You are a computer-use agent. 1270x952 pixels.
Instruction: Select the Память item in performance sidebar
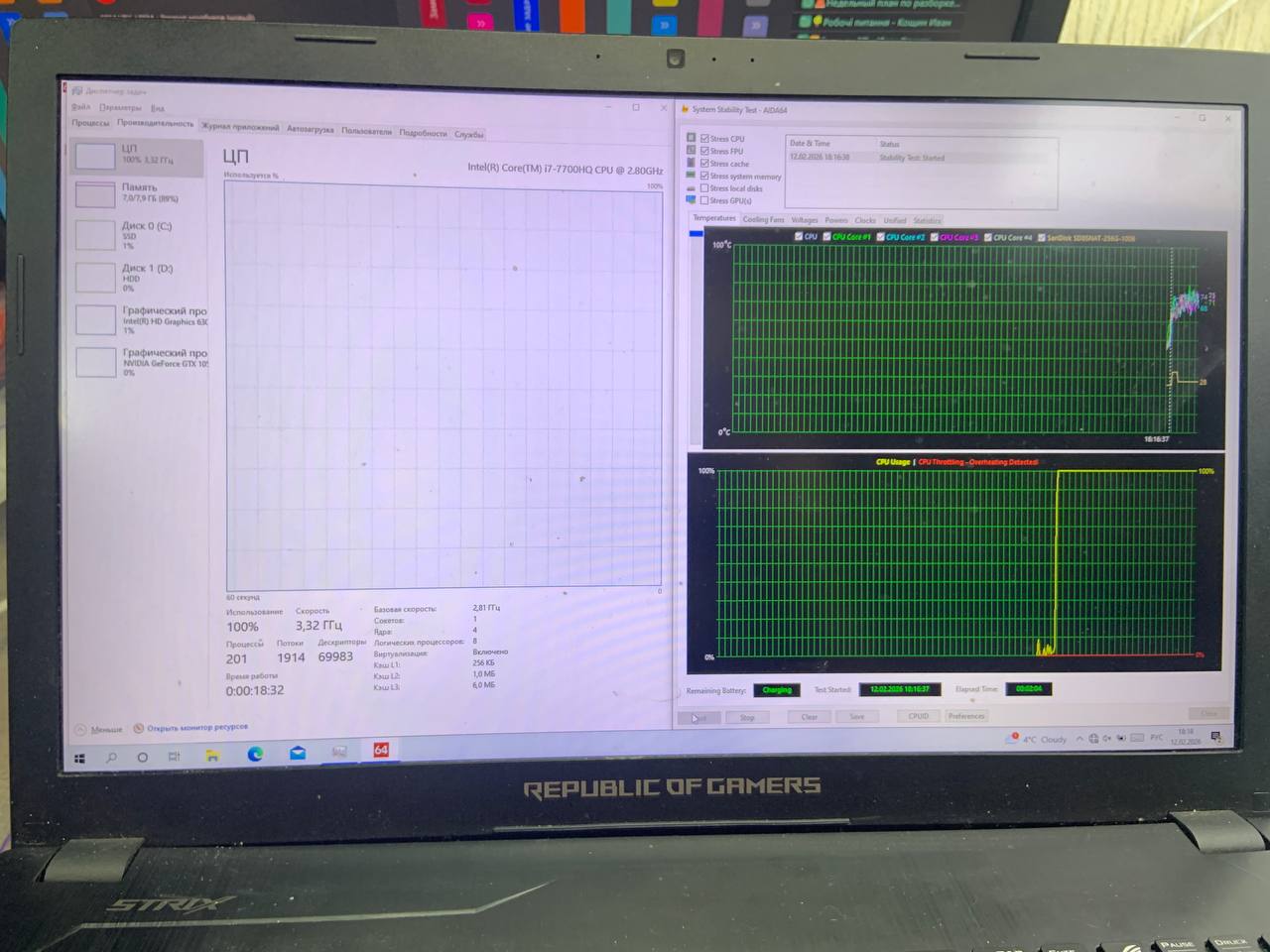(139, 192)
